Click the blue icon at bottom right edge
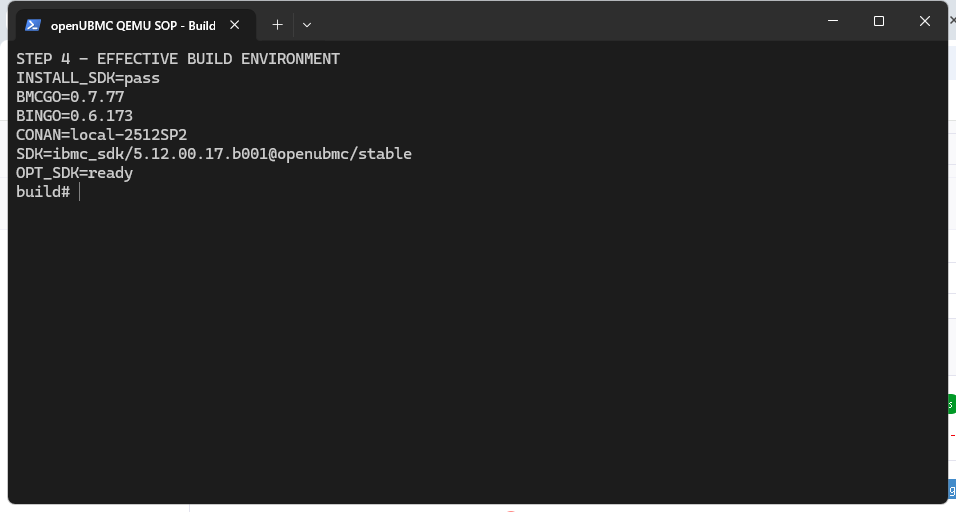This screenshot has width=956, height=512. click(952, 489)
